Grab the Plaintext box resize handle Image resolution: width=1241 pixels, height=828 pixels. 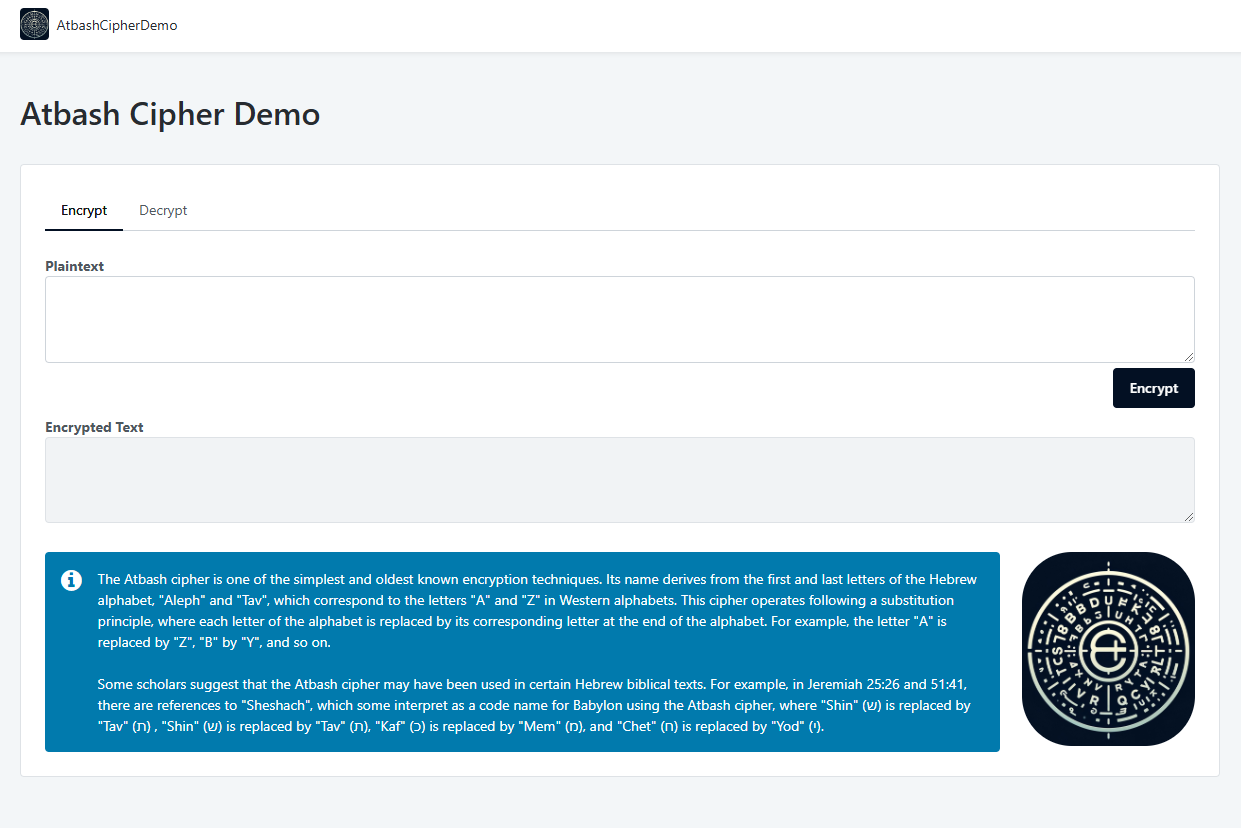(x=1188, y=356)
